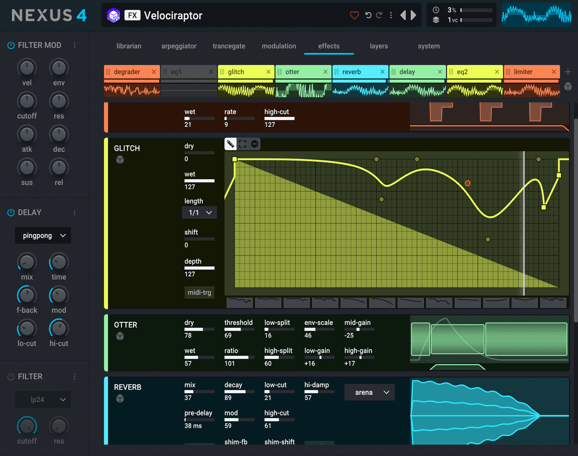This screenshot has width=578, height=456.
Task: Remove the limiter effect slot
Action: (x=554, y=72)
